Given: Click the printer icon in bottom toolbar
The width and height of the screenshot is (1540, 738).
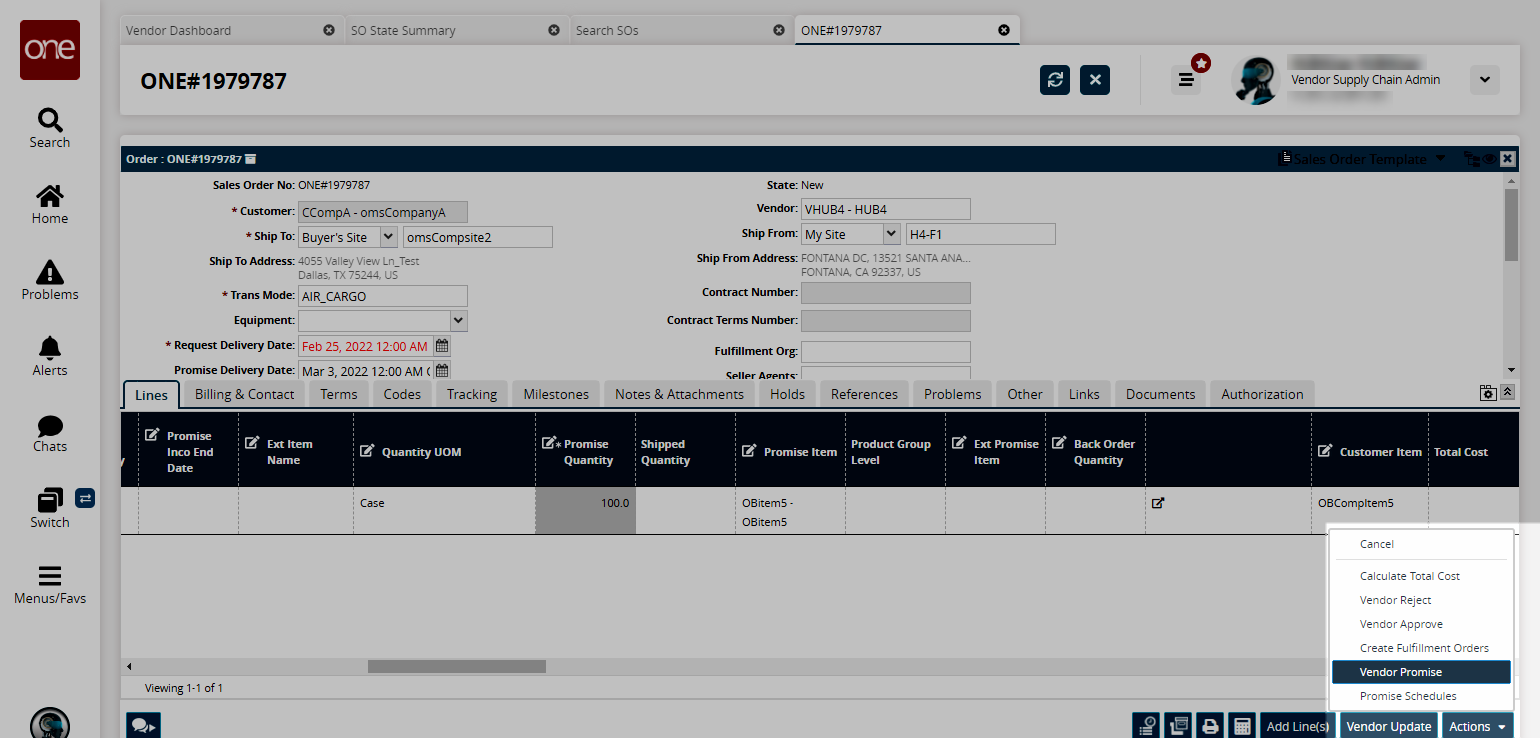Looking at the screenshot, I should tap(1211, 726).
